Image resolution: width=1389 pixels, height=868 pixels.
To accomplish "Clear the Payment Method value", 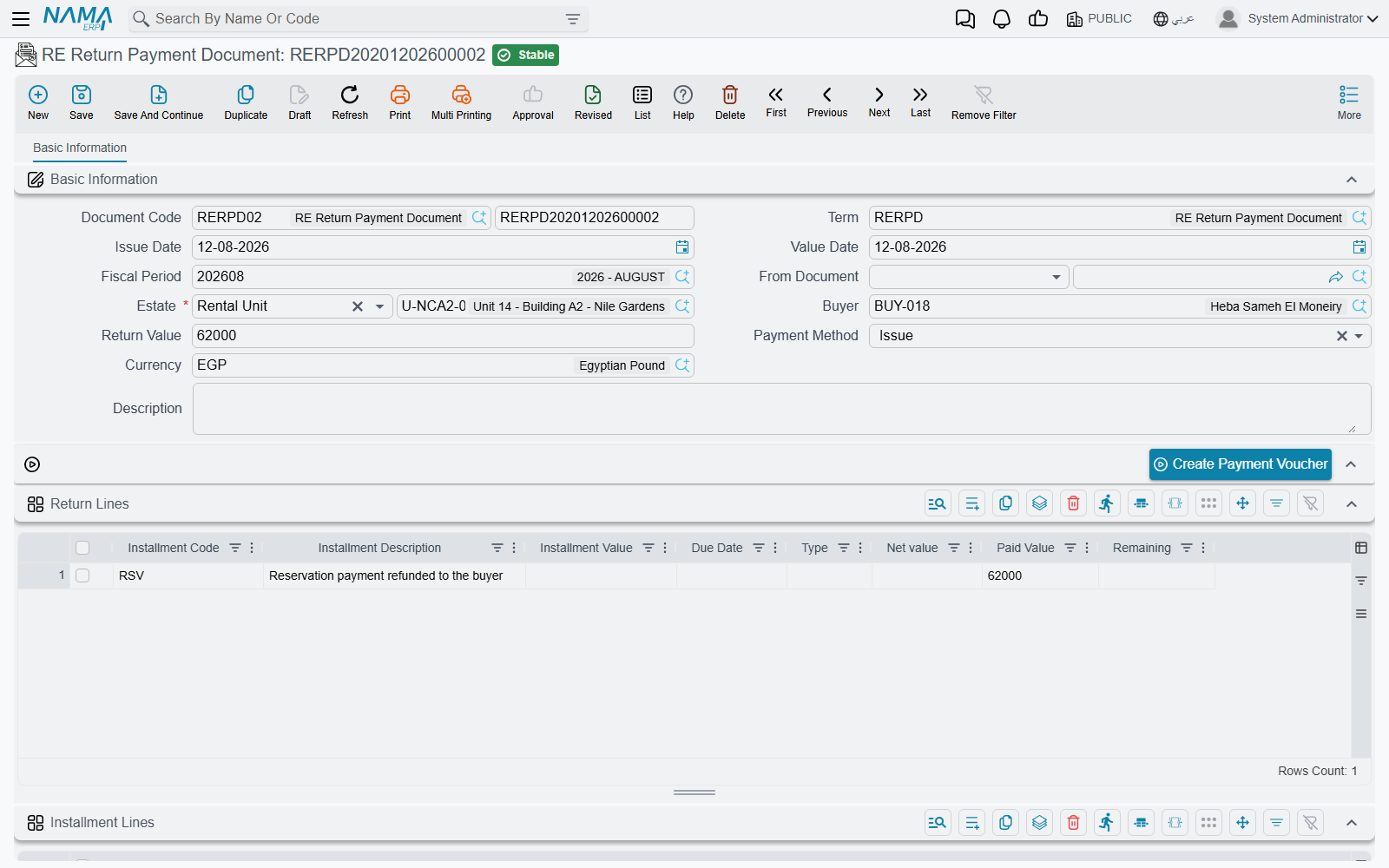I will click(x=1341, y=336).
